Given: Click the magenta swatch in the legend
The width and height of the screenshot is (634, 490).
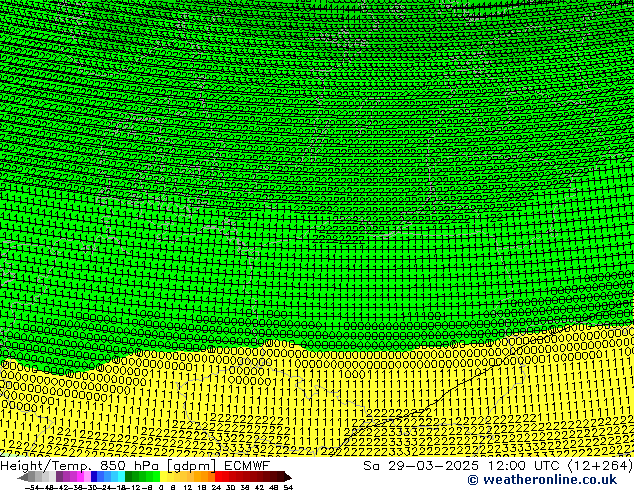Looking at the screenshot, I should 80,476.
